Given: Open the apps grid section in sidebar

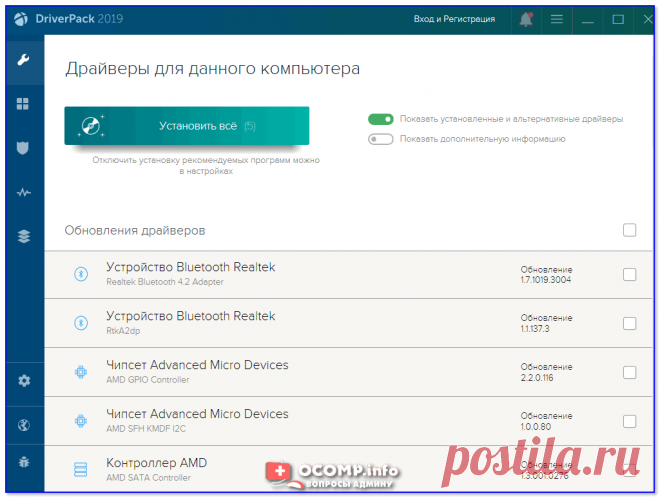Looking at the screenshot, I should pos(23,104).
